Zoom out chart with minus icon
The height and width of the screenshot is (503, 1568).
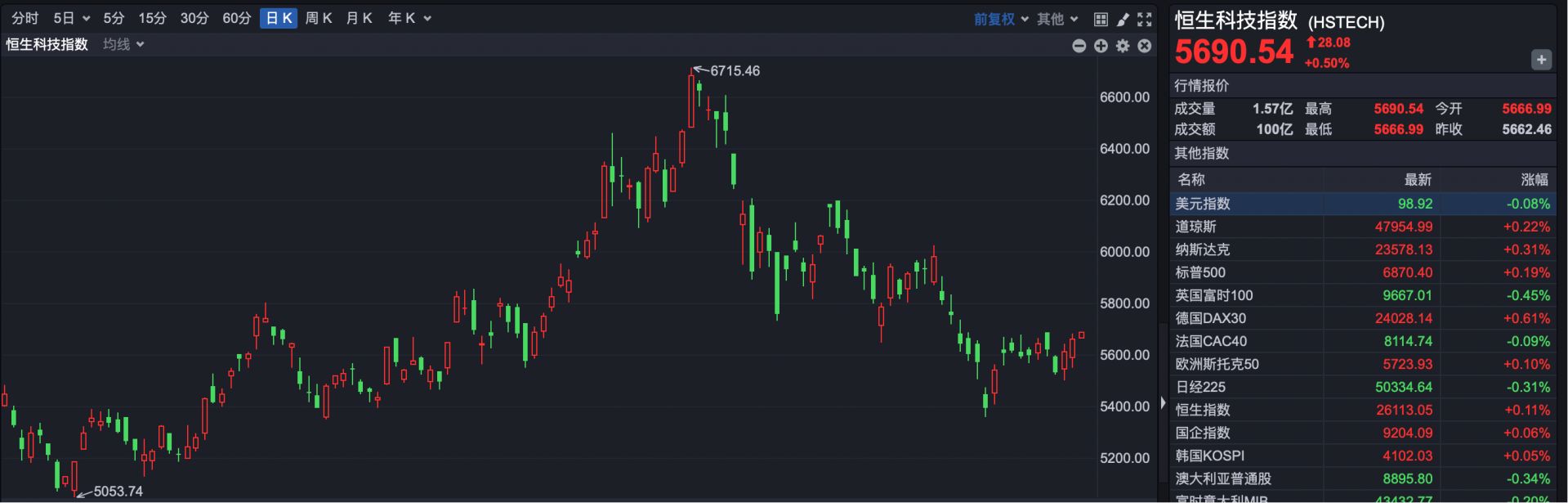pos(1079,46)
